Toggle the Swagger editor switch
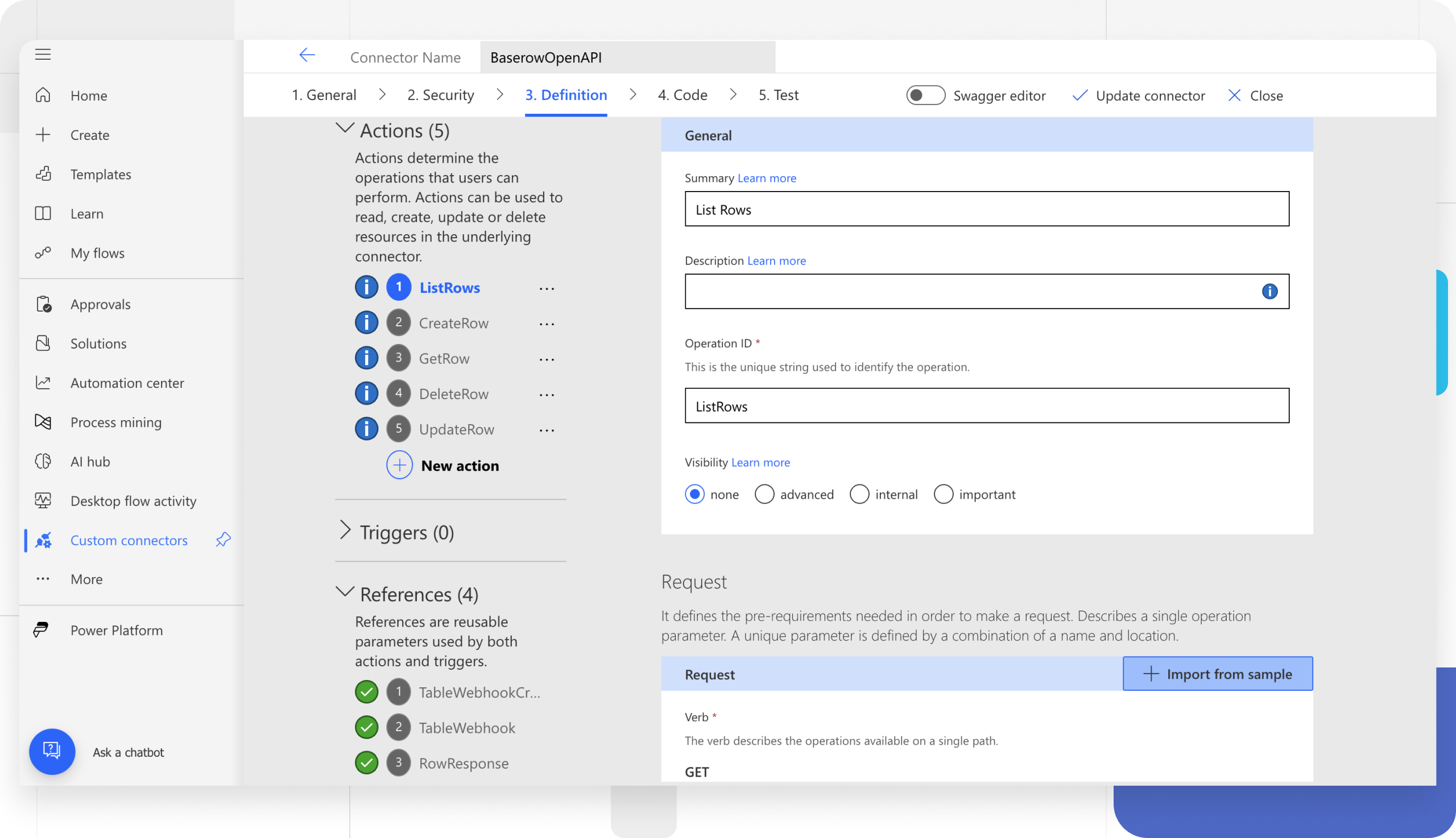 [925, 95]
